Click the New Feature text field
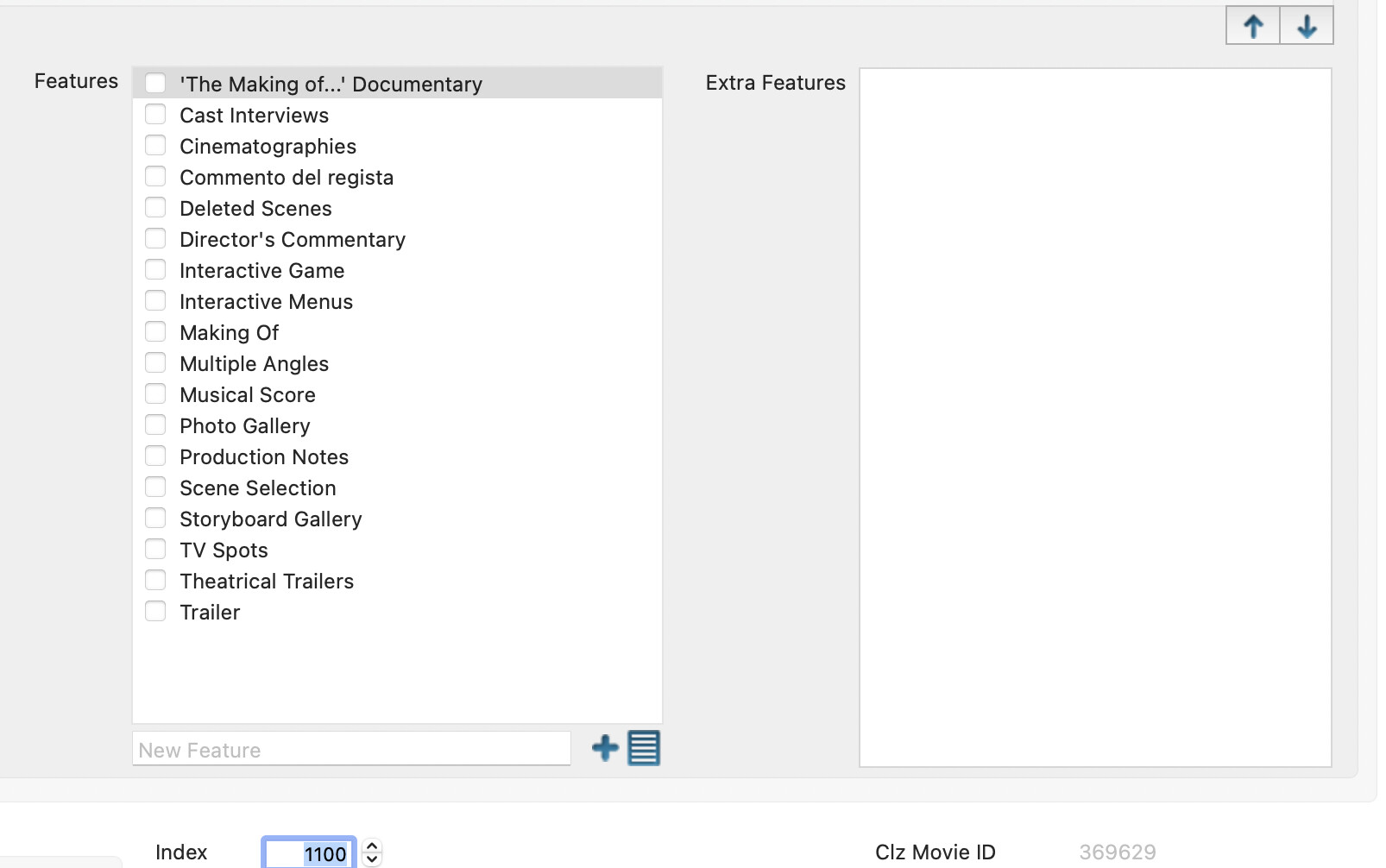The height and width of the screenshot is (868, 1386). coord(350,749)
